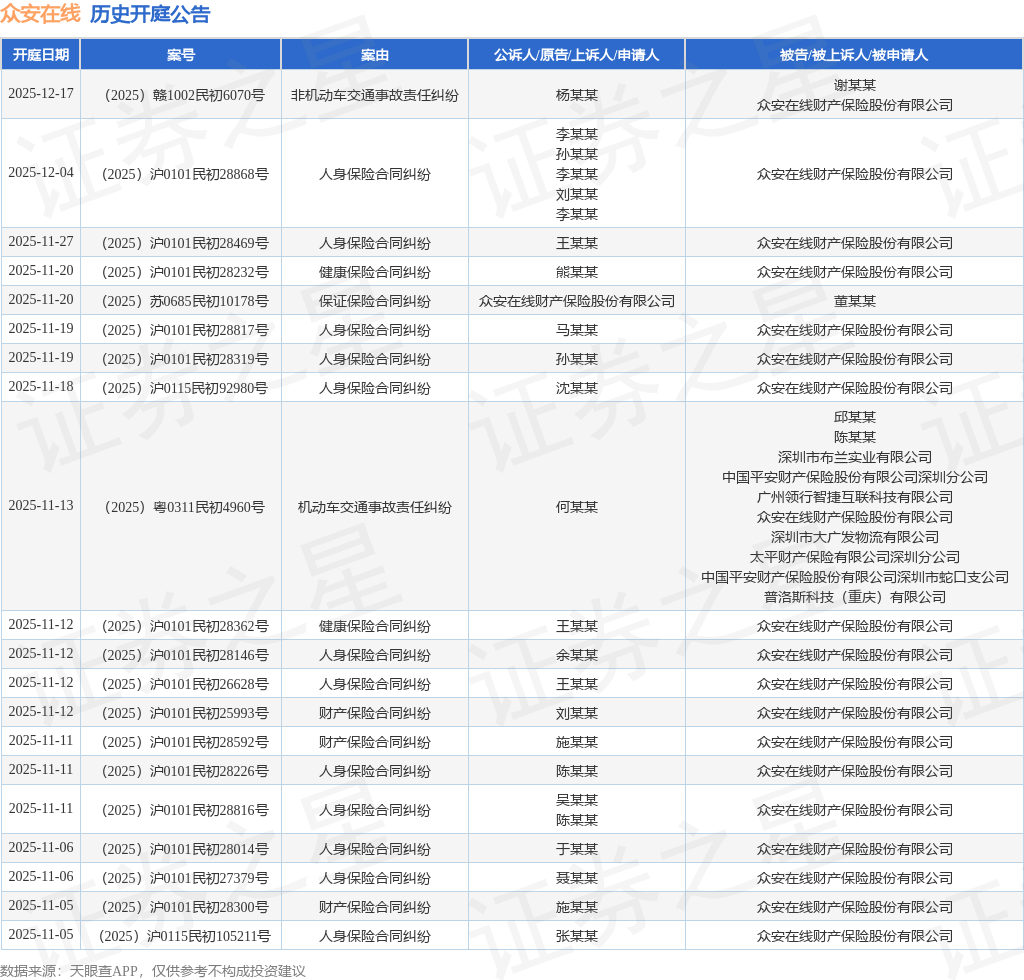
Task: Click the 保证保险合同纠纷 cell
Action: click(x=375, y=301)
